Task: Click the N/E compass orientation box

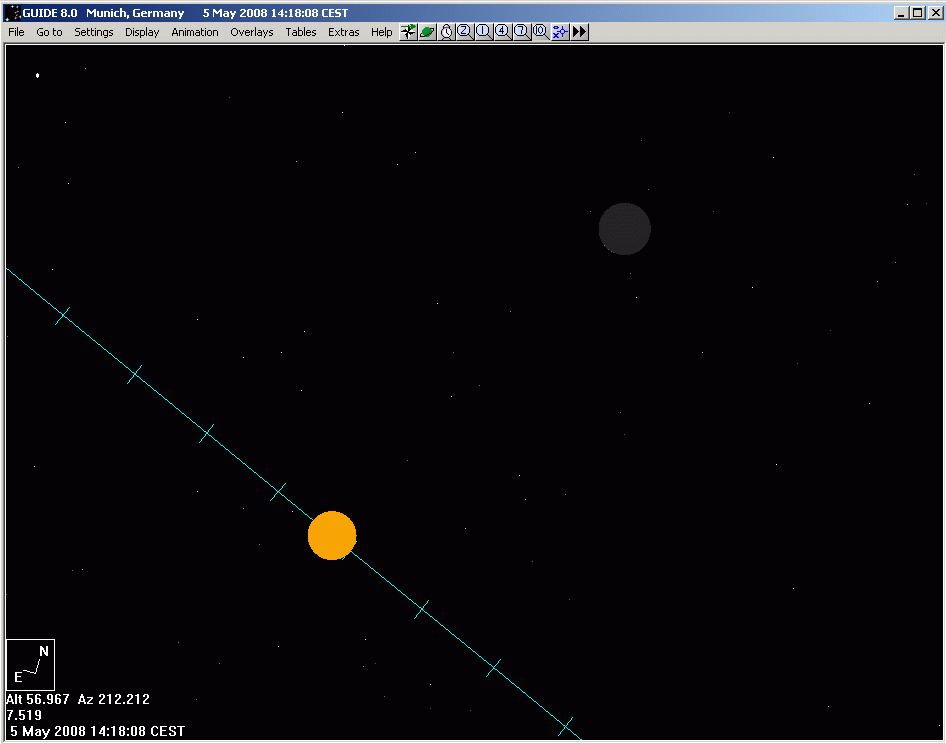Action: [x=30, y=664]
